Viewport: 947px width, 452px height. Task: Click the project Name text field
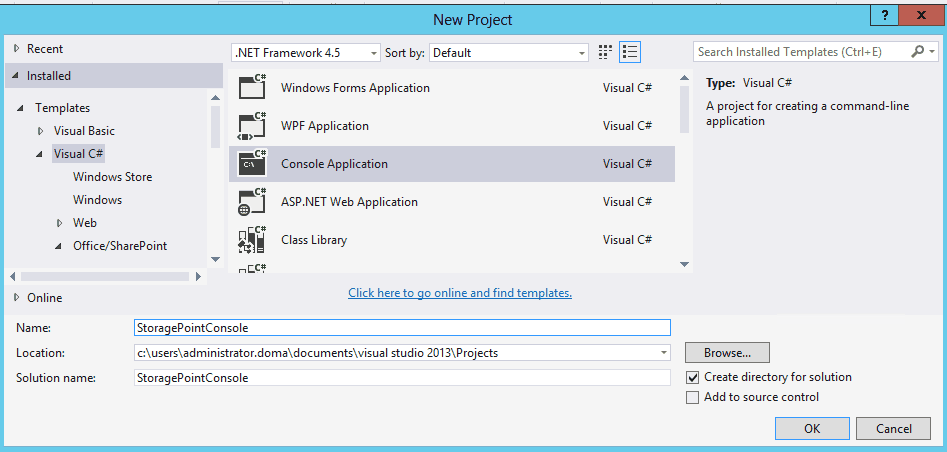point(401,327)
